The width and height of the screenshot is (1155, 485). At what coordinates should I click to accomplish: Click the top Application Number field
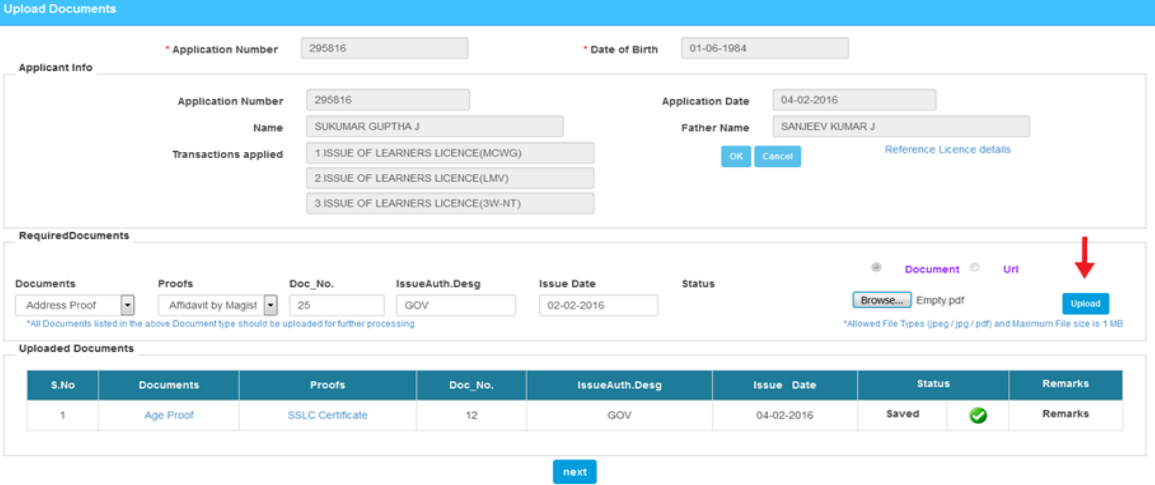point(384,48)
